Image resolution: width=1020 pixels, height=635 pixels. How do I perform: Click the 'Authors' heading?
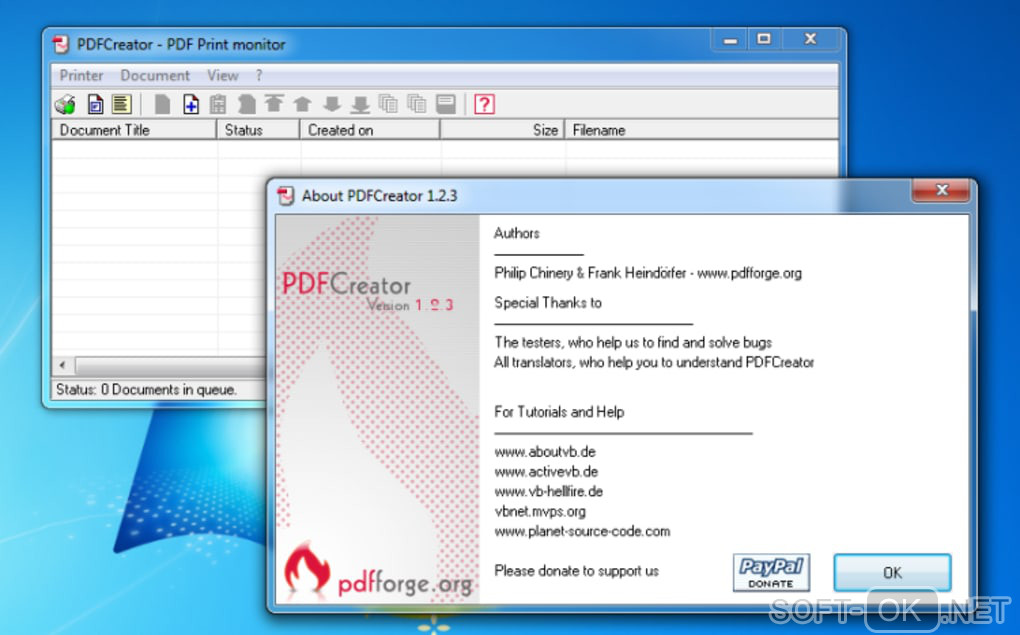click(x=517, y=233)
